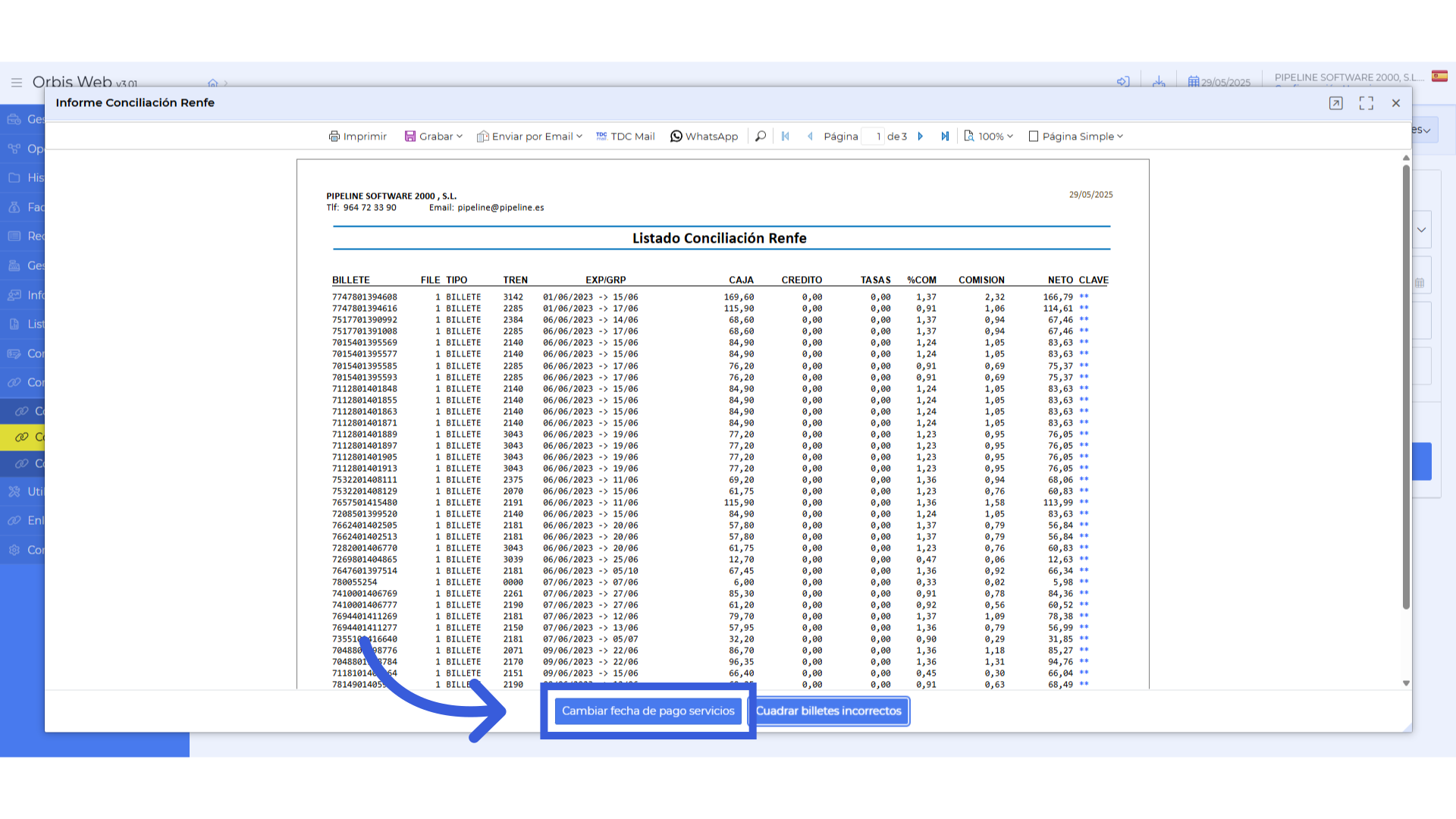Select billete number 7747801394608

pos(365,297)
